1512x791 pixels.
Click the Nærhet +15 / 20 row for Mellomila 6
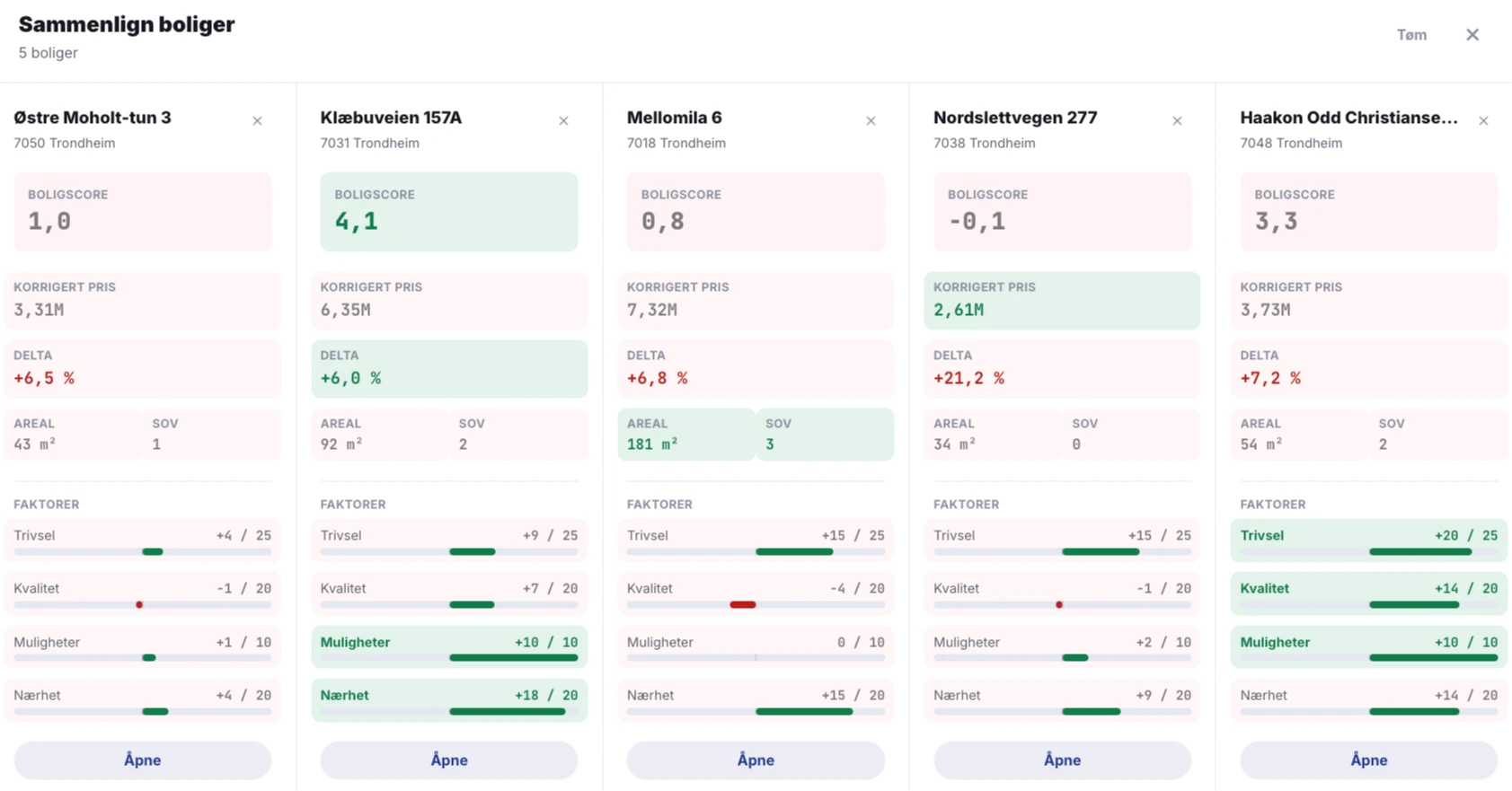(x=756, y=700)
